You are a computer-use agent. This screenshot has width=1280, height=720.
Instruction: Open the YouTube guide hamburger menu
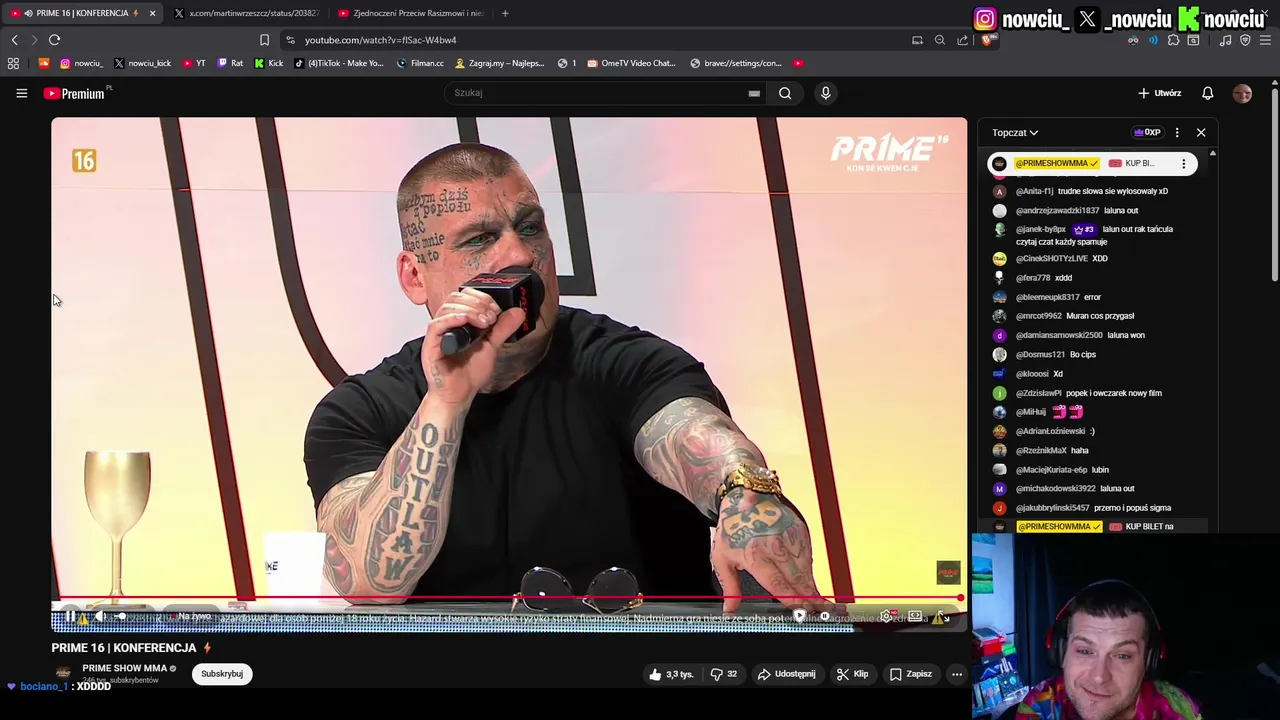tap(21, 93)
